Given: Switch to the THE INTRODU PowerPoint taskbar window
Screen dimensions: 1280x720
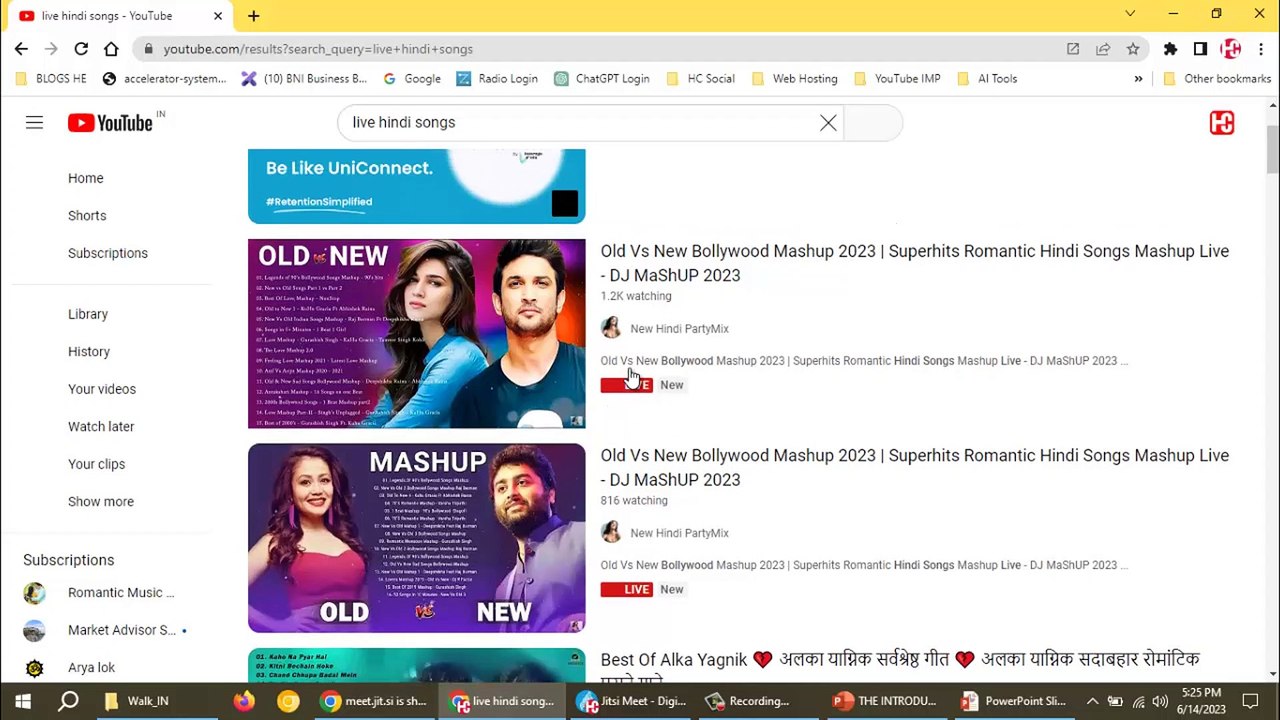Looking at the screenshot, I should click(x=886, y=701).
